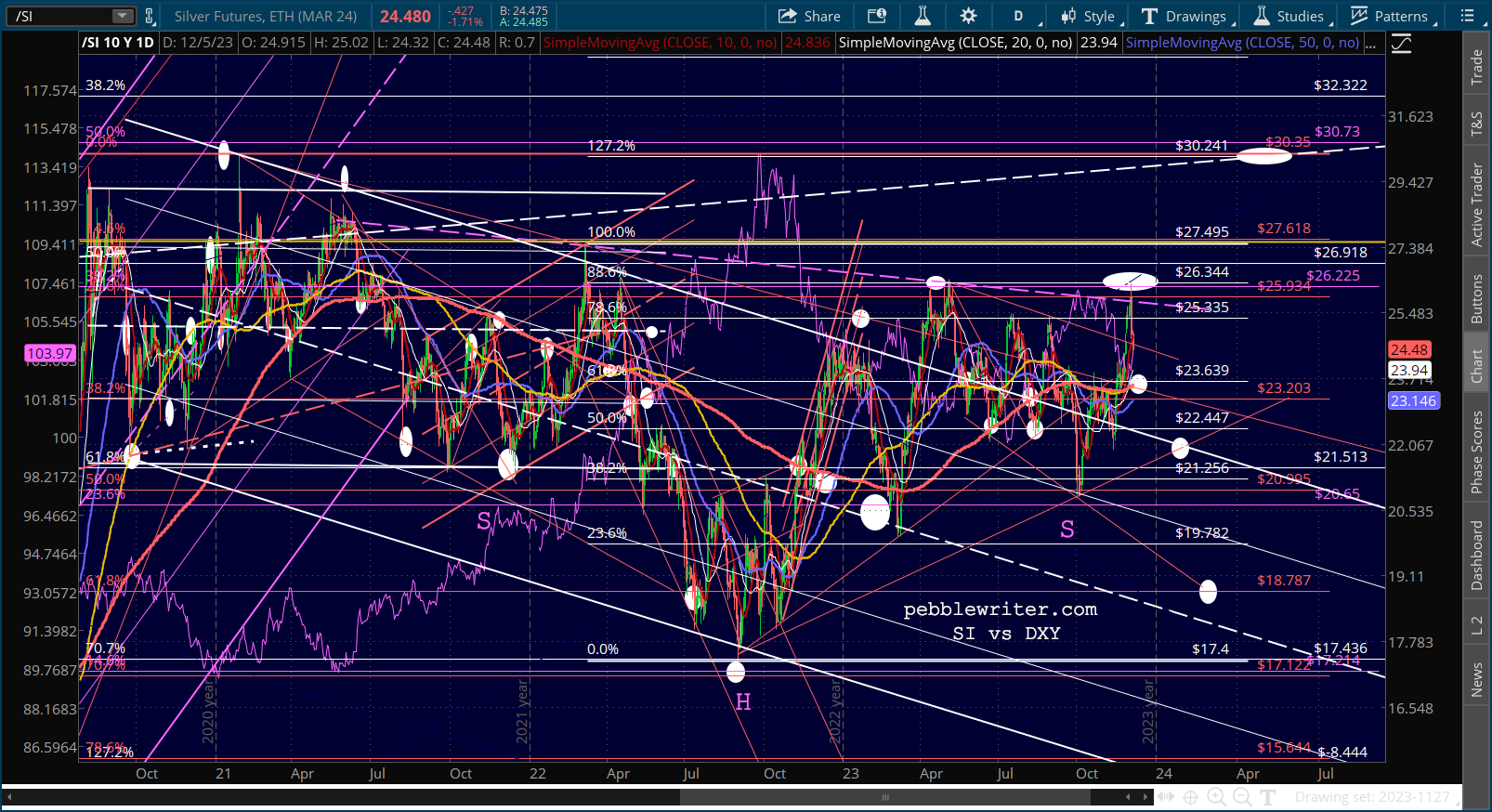The height and width of the screenshot is (812, 1492).
Task: Open the /SI symbol dropdown arrow
Action: click(123, 16)
